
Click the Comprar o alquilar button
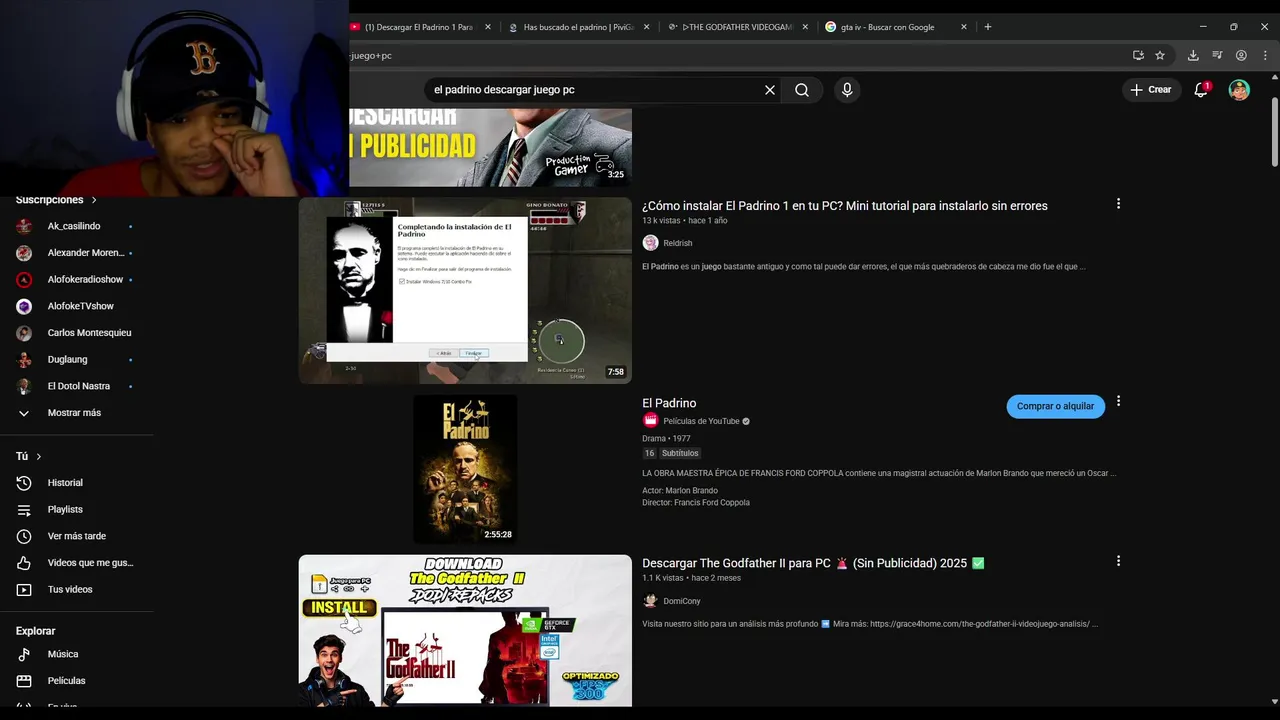click(1055, 406)
